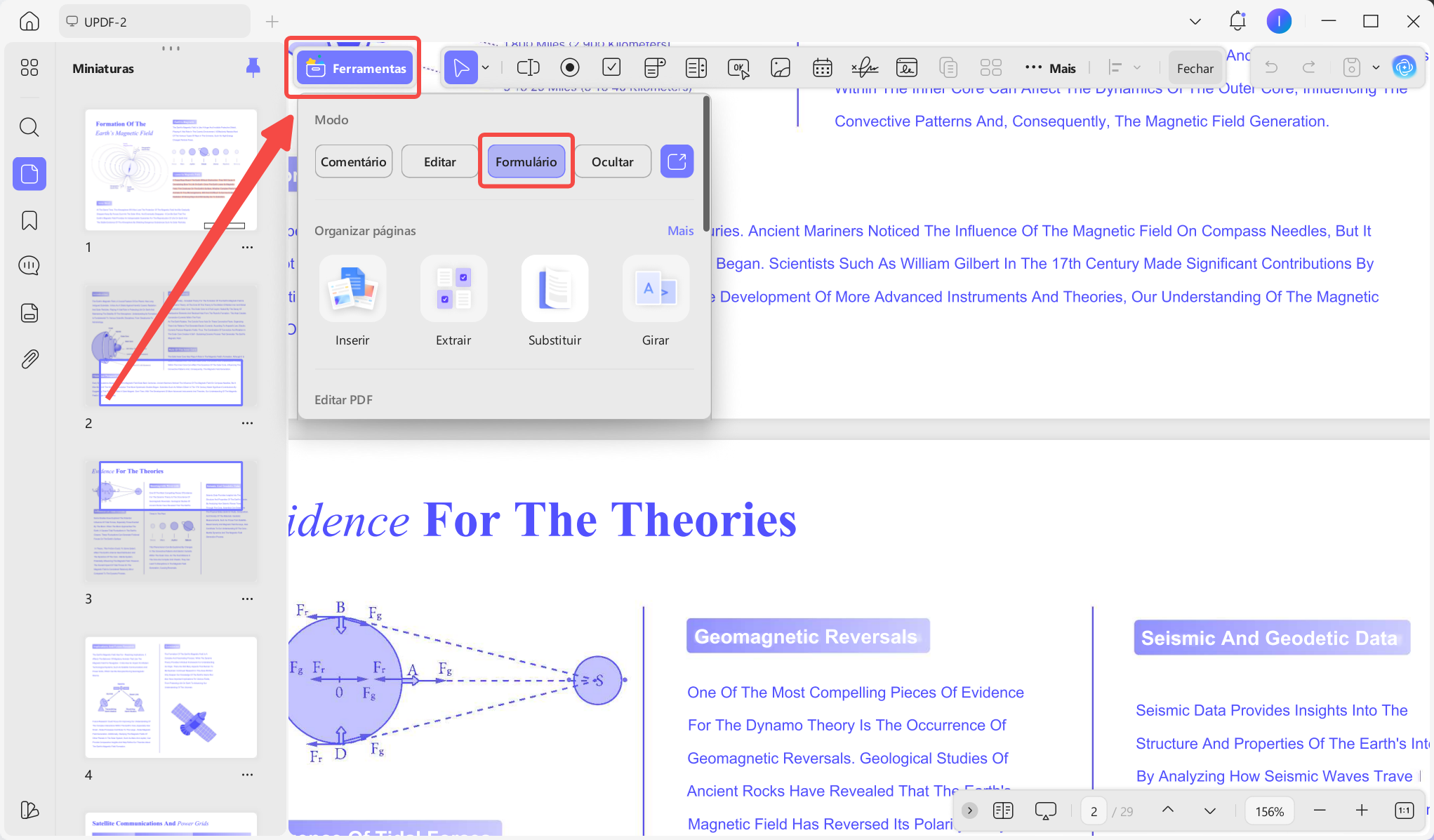Image resolution: width=1434 pixels, height=840 pixels.
Task: Expand the bottom bar collapse arrow
Action: pyautogui.click(x=970, y=811)
